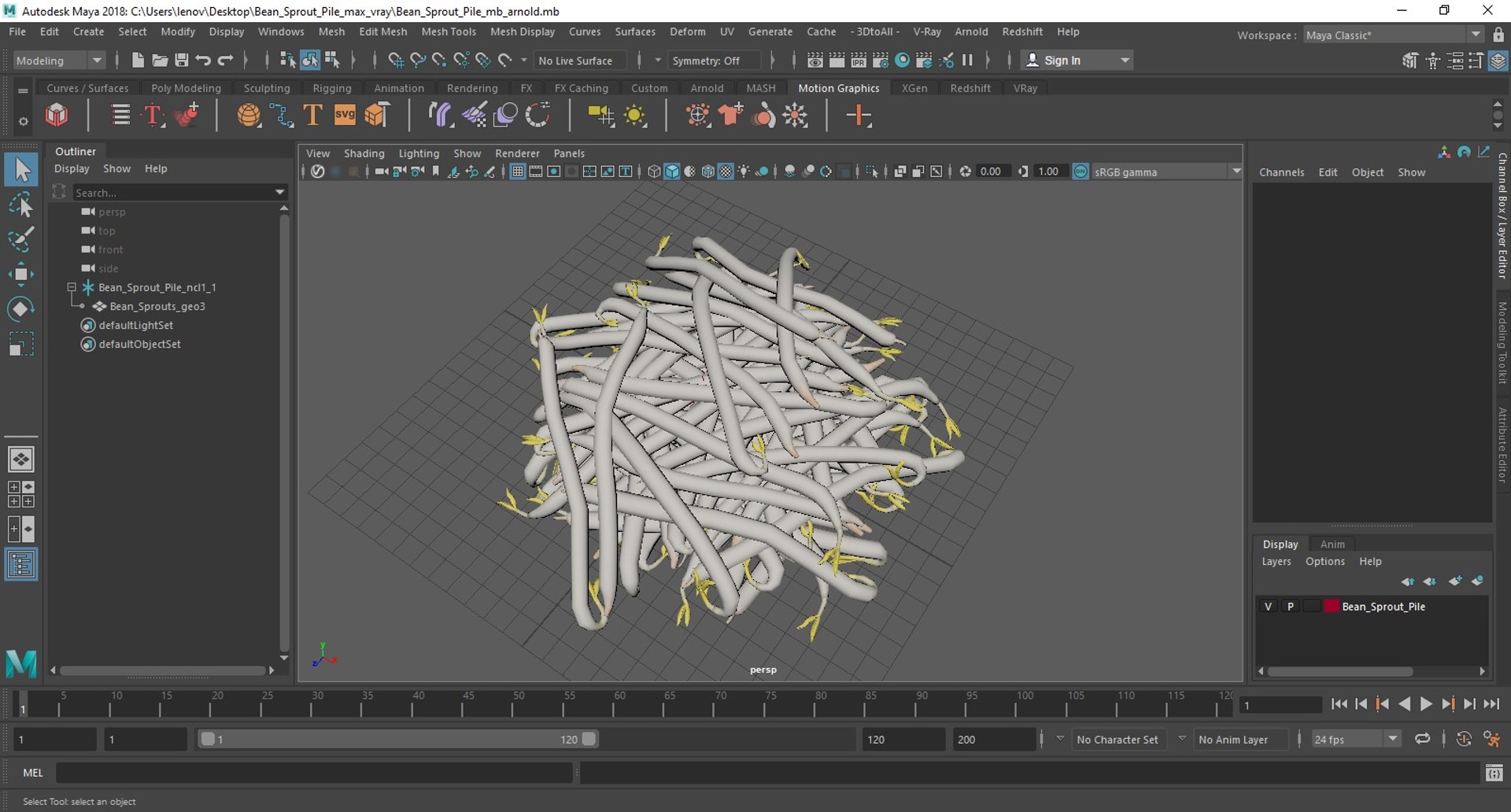
Task: Click the save scene icon
Action: pos(181,61)
